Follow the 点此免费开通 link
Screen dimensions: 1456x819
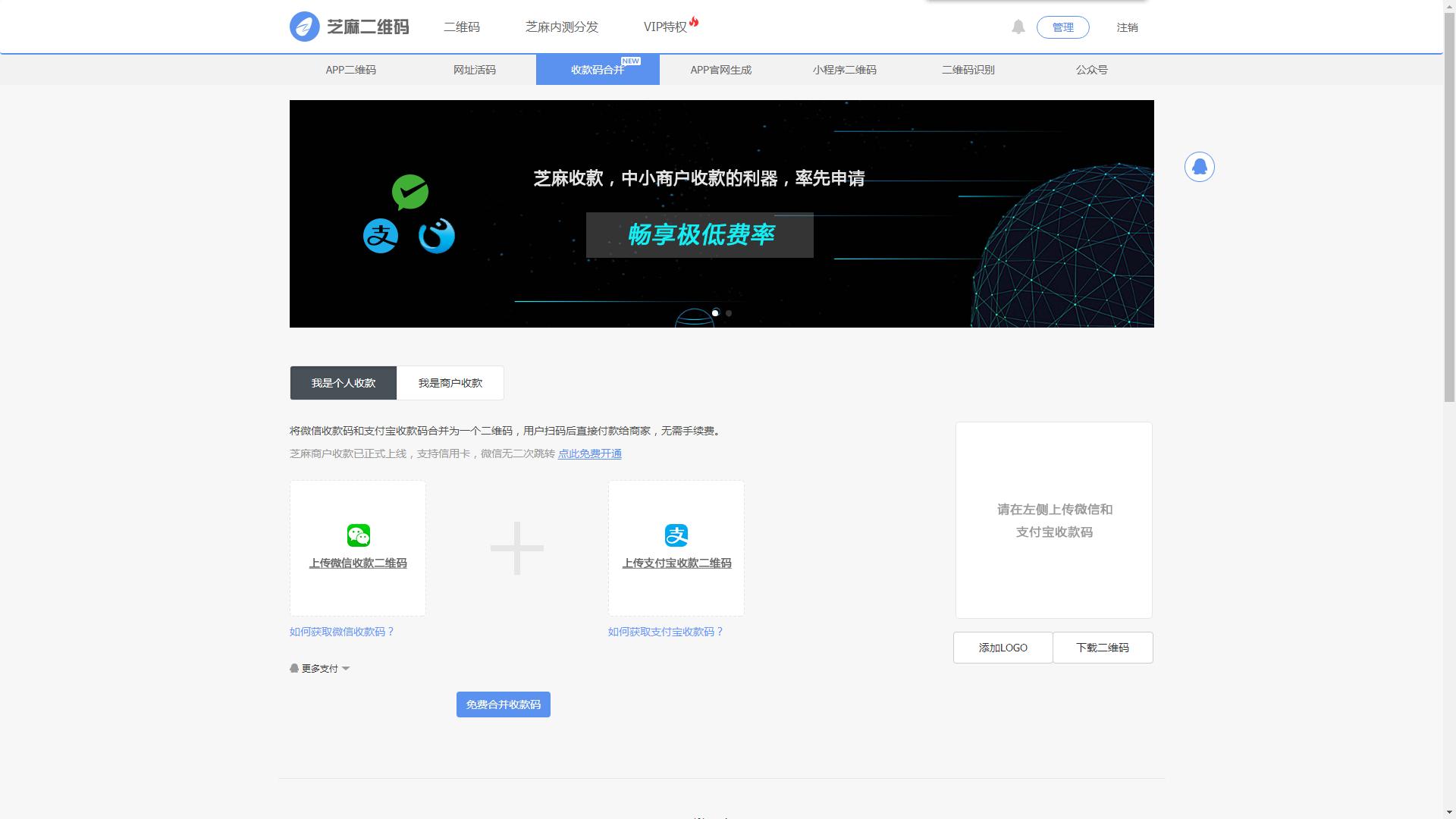pyautogui.click(x=589, y=453)
